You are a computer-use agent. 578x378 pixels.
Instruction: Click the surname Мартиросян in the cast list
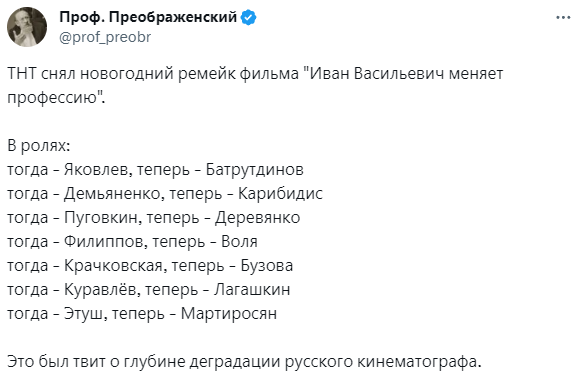(229, 314)
